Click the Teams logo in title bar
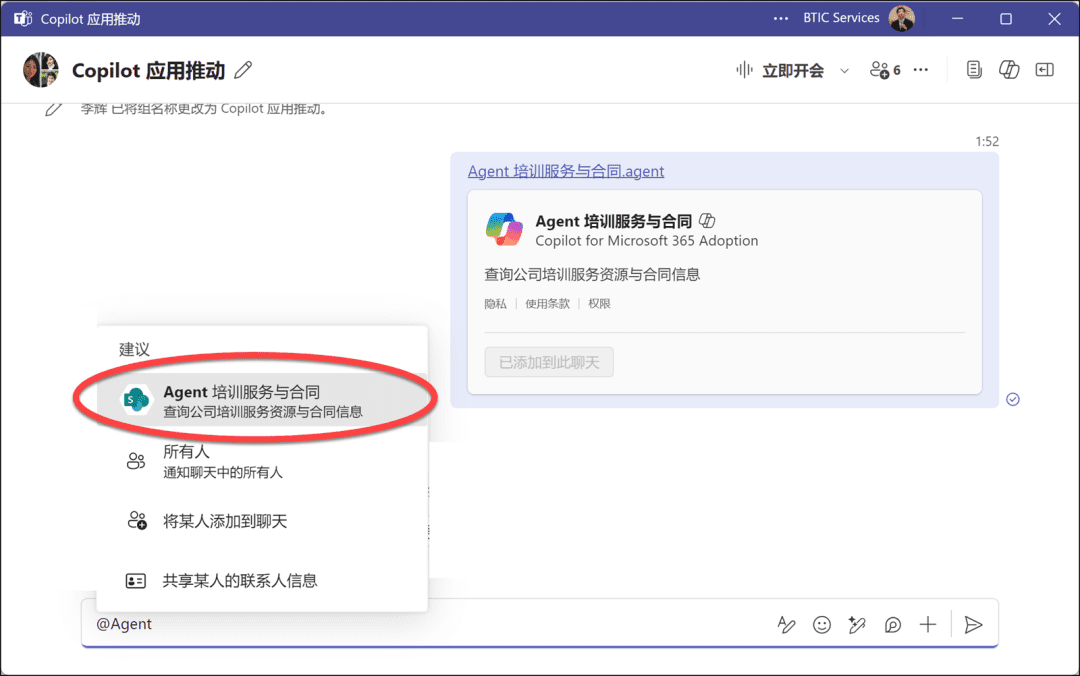The image size is (1080, 676). [23, 19]
